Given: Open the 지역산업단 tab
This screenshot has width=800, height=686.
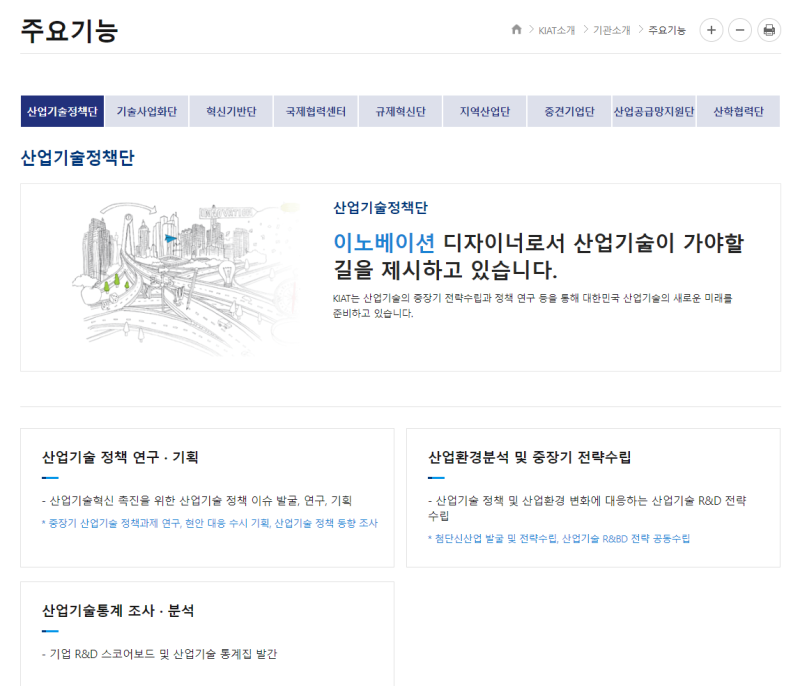Looking at the screenshot, I should click(x=484, y=111).
